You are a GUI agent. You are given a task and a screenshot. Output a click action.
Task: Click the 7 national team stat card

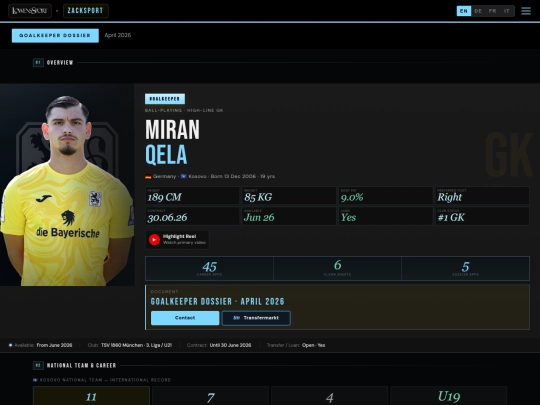(210, 396)
